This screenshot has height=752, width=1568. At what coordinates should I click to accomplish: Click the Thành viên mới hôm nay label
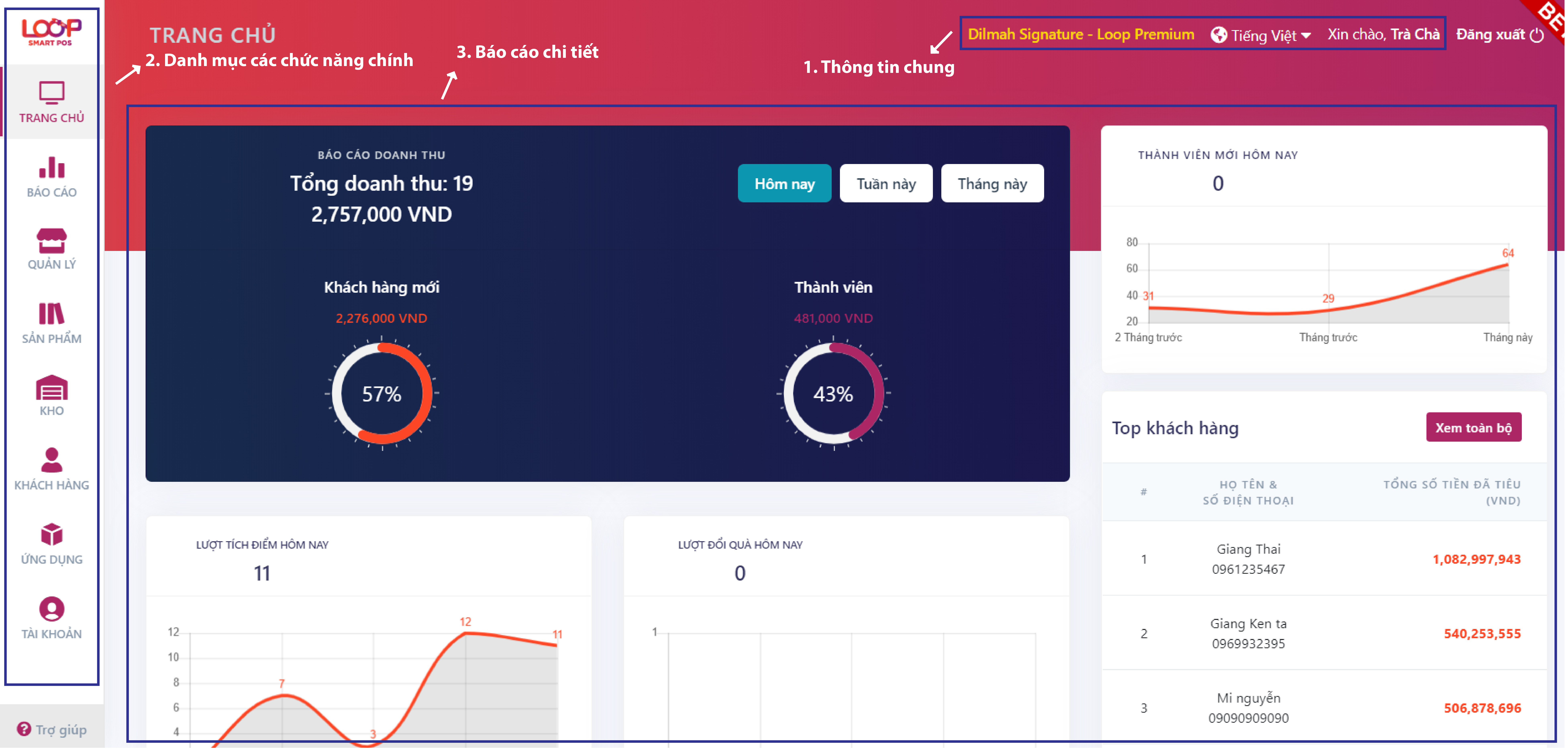coord(1218,155)
